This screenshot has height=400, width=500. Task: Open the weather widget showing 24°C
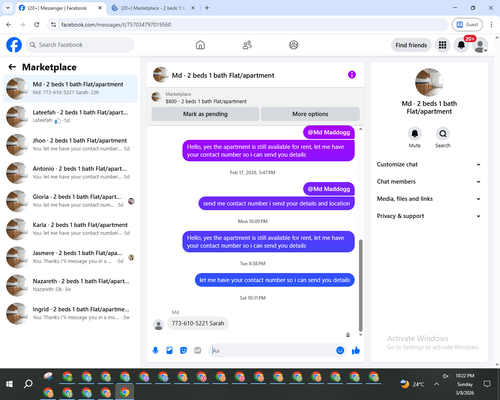tap(412, 384)
